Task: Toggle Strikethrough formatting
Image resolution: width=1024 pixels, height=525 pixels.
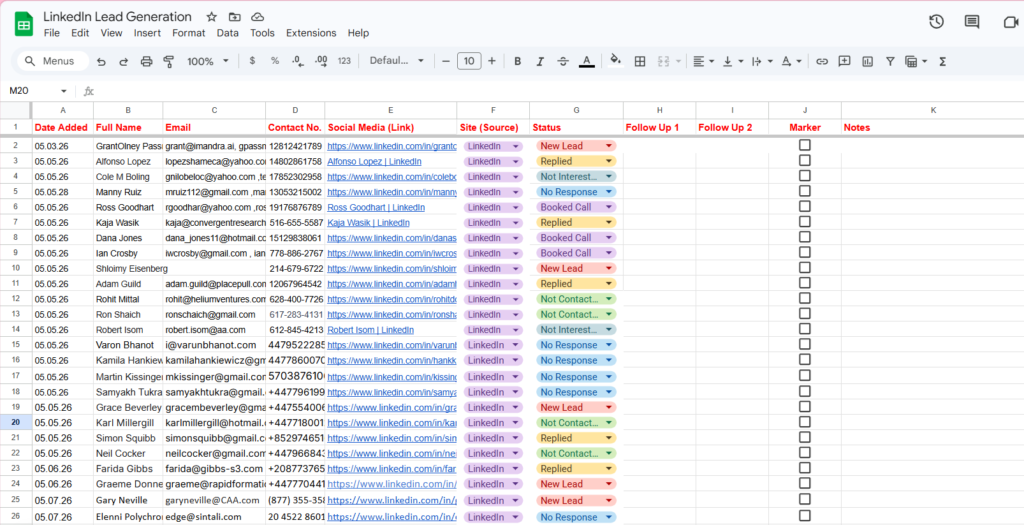Action: (563, 61)
